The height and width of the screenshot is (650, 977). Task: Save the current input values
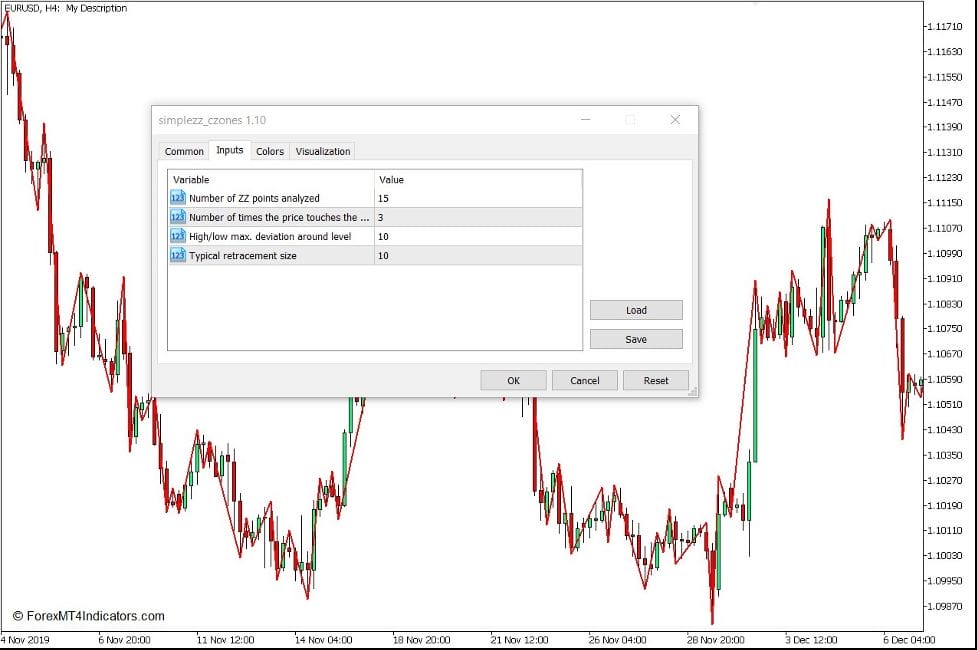(636, 339)
